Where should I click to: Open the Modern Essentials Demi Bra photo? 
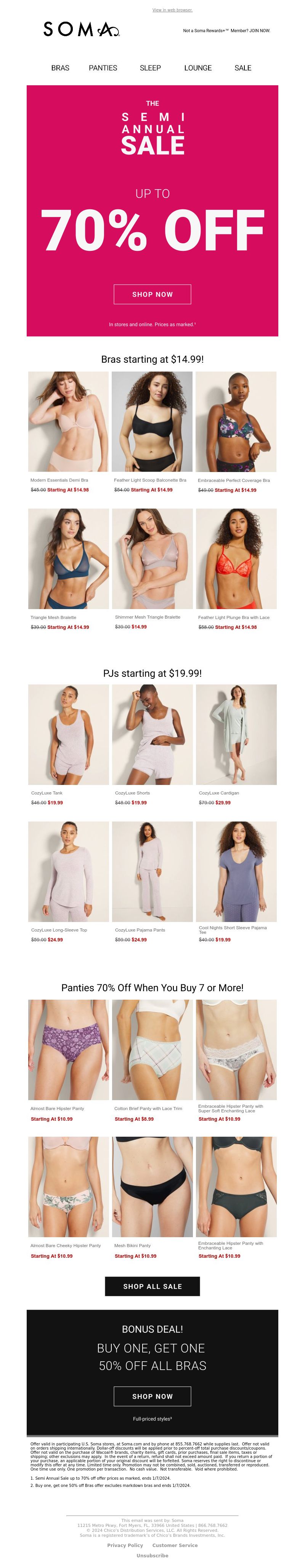68,422
